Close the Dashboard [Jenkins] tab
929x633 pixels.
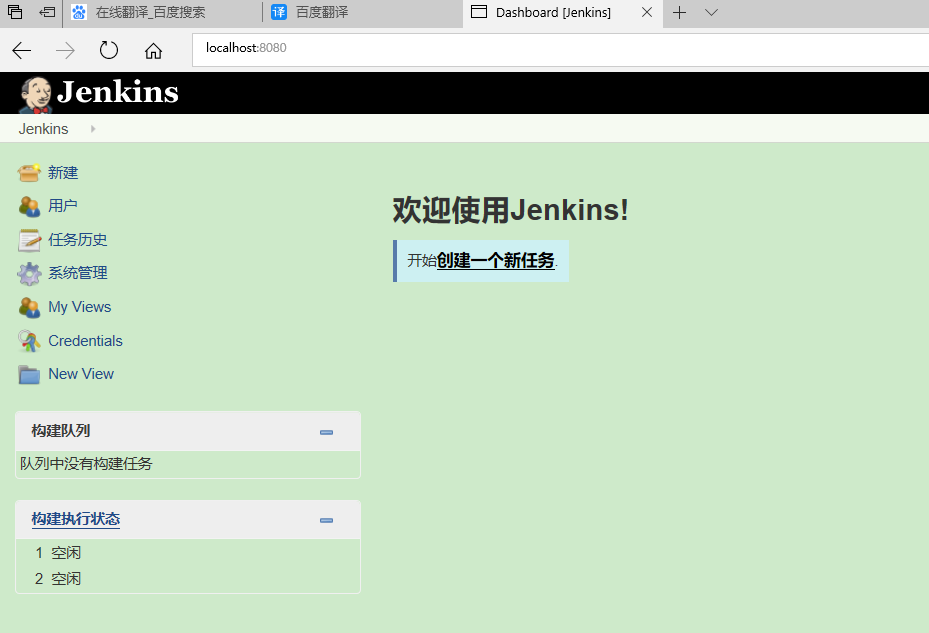(647, 12)
